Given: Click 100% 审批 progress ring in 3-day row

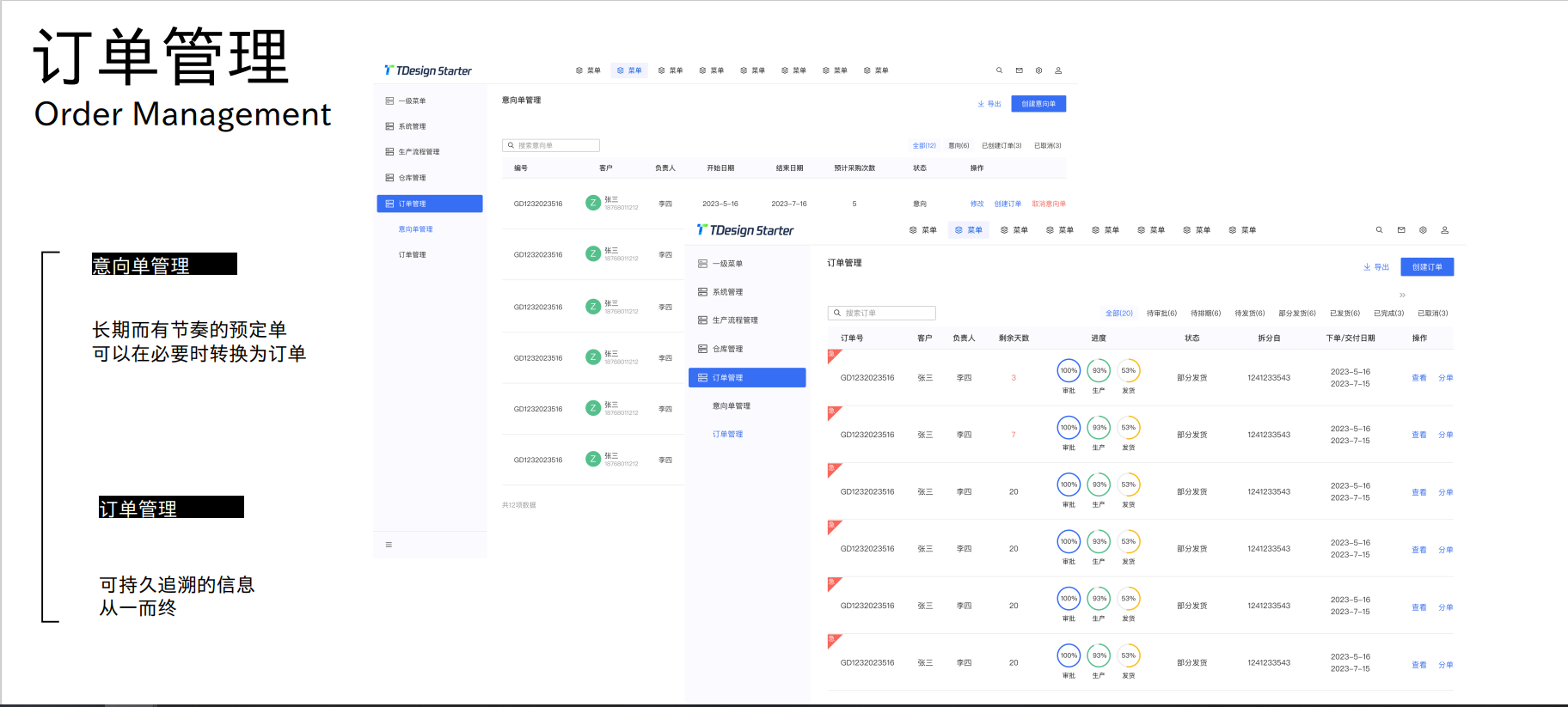Looking at the screenshot, I should tap(1069, 371).
